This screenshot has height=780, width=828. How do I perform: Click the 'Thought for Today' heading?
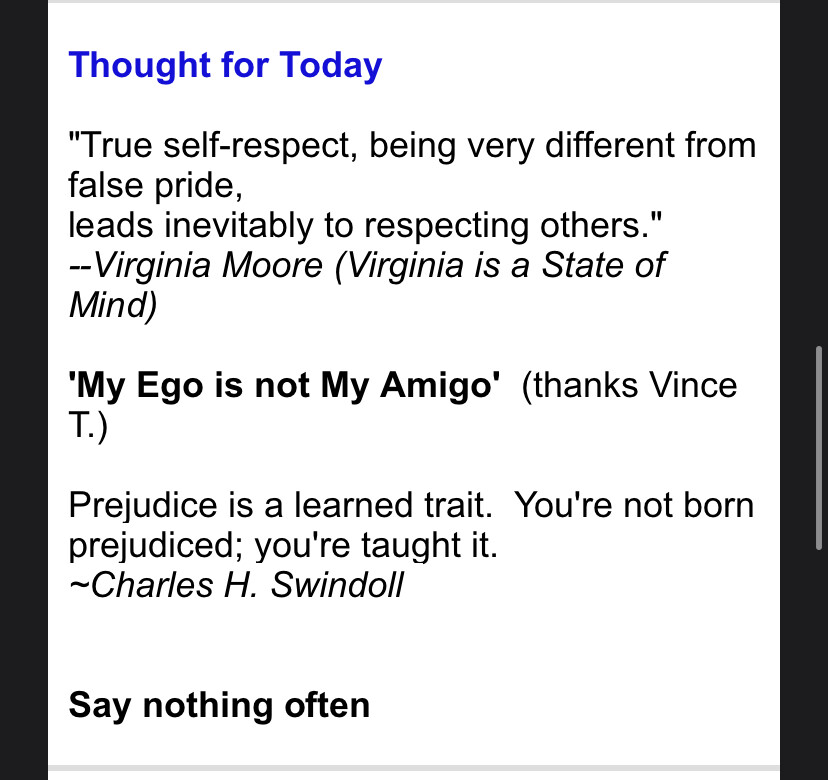(225, 66)
